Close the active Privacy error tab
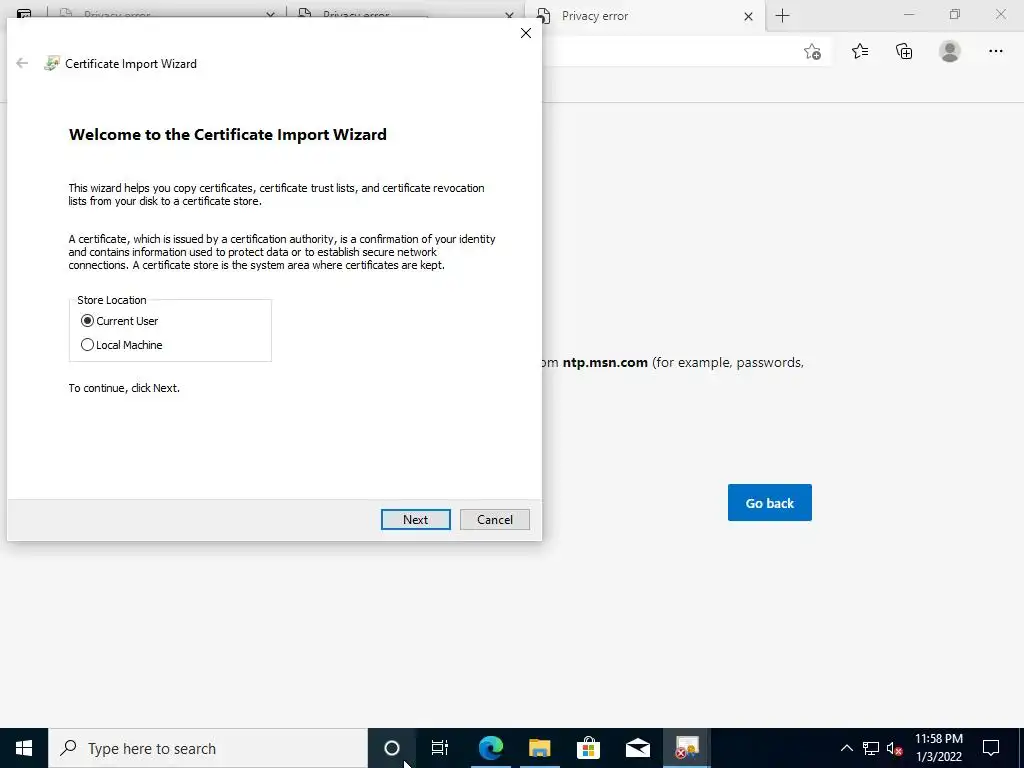 pos(748,16)
